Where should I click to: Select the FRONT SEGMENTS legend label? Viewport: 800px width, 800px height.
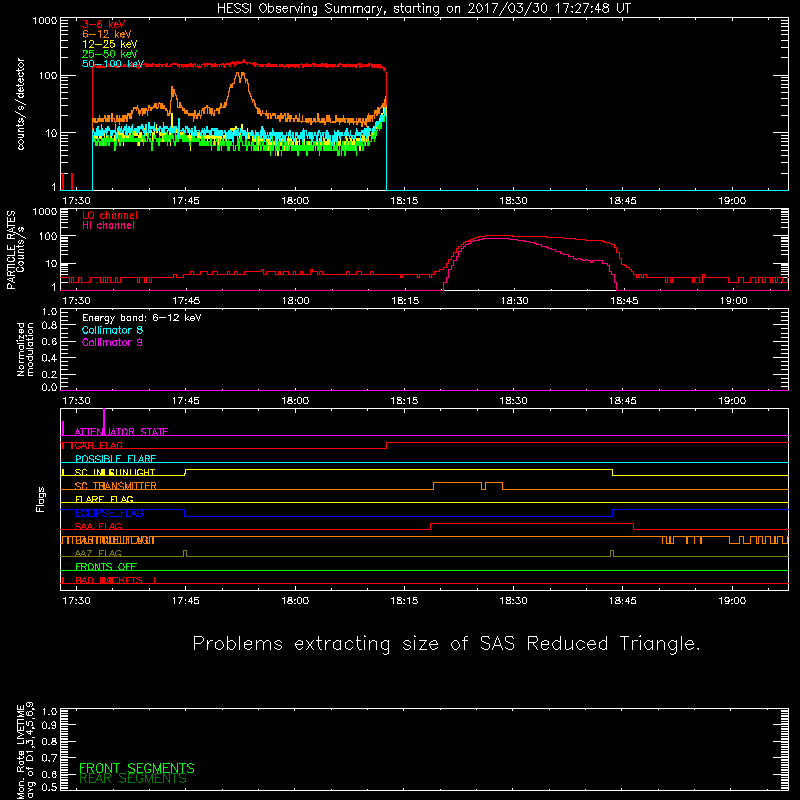(137, 768)
